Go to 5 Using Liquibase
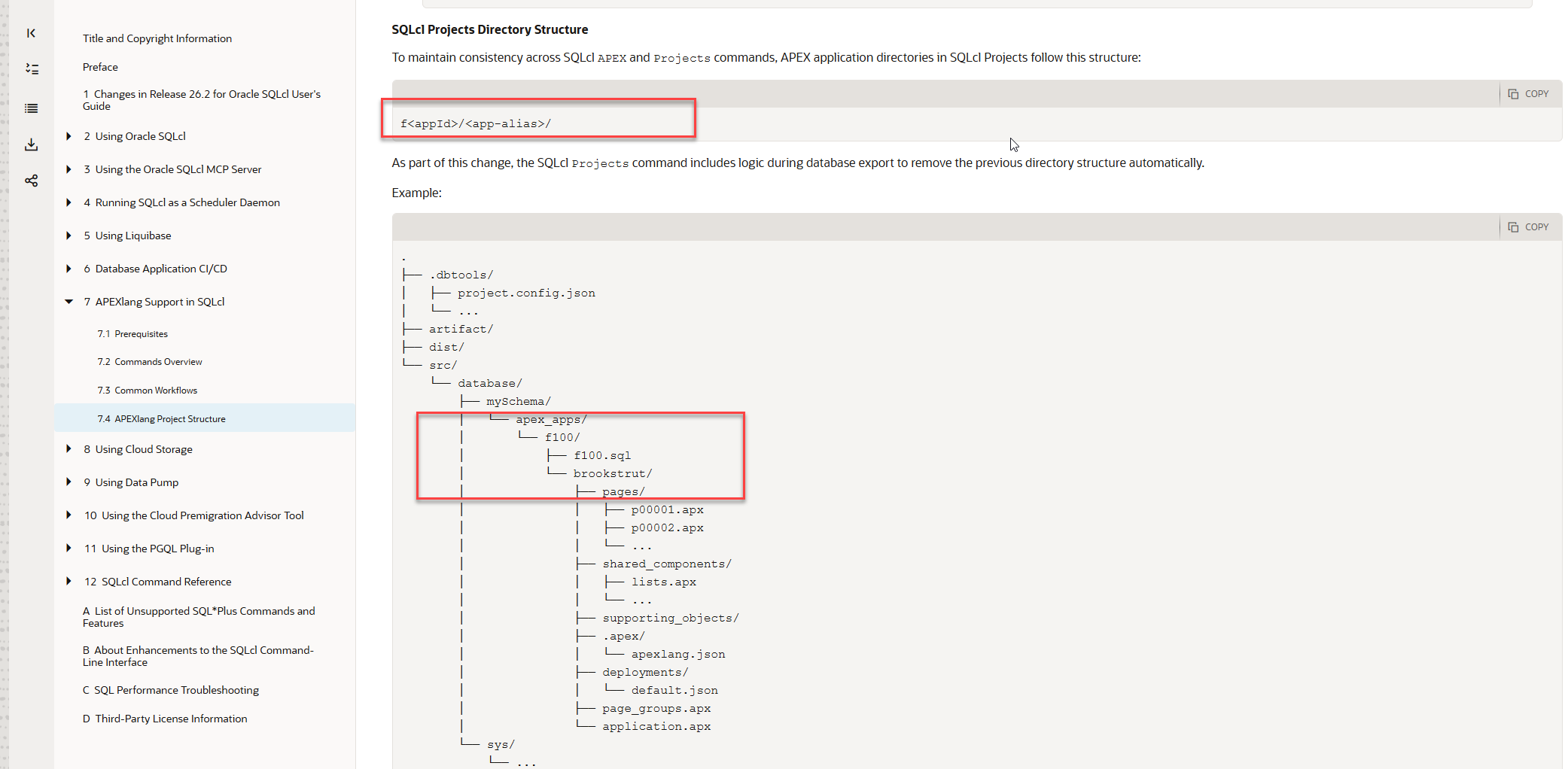1568x769 pixels. click(x=127, y=236)
